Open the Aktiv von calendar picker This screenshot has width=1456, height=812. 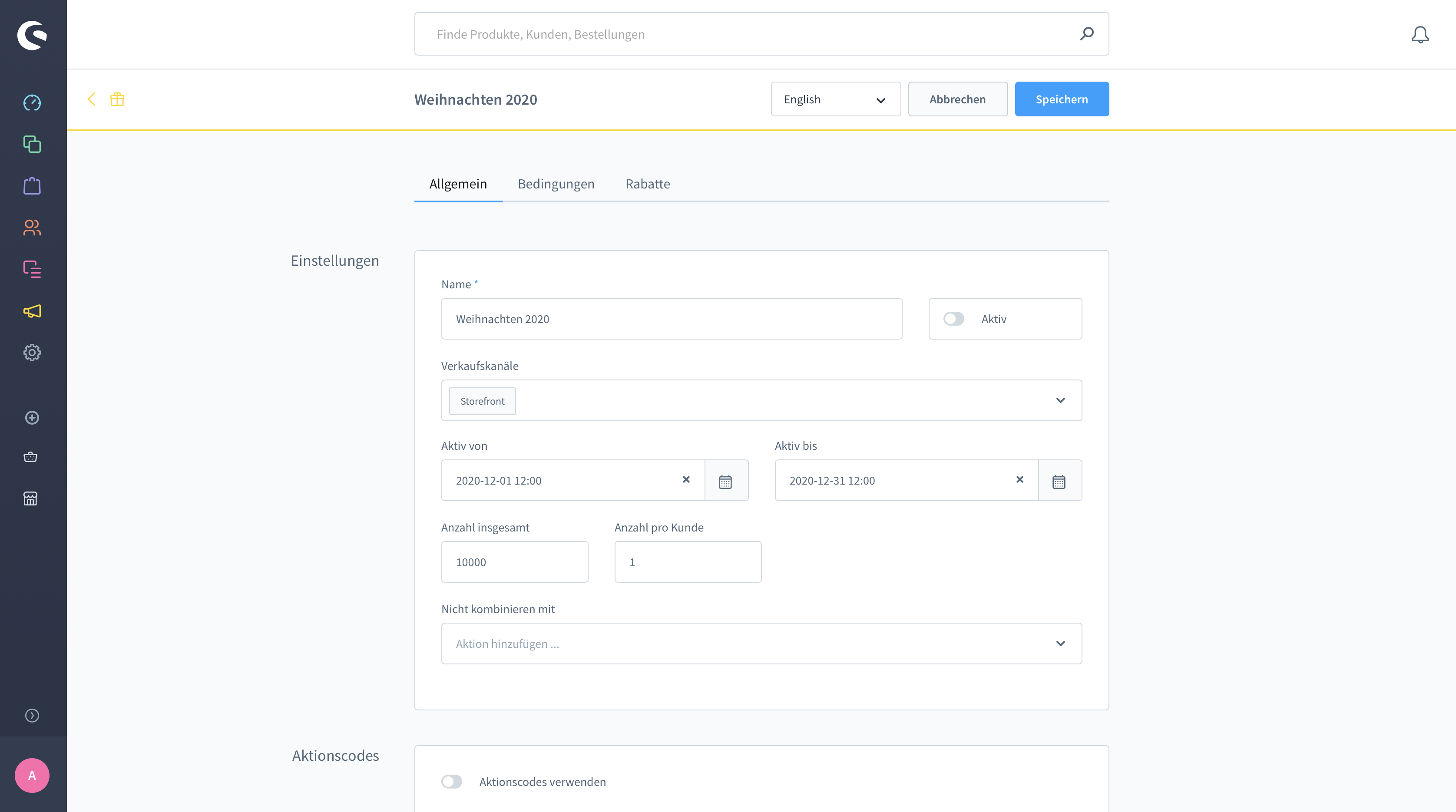[726, 481]
